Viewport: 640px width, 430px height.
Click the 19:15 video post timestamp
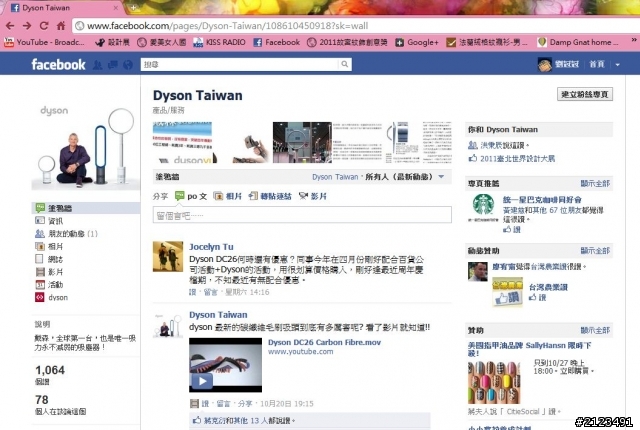pyautogui.click(x=287, y=404)
